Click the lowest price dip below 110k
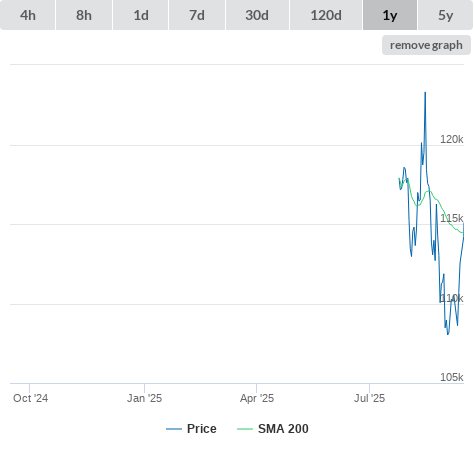 448,333
